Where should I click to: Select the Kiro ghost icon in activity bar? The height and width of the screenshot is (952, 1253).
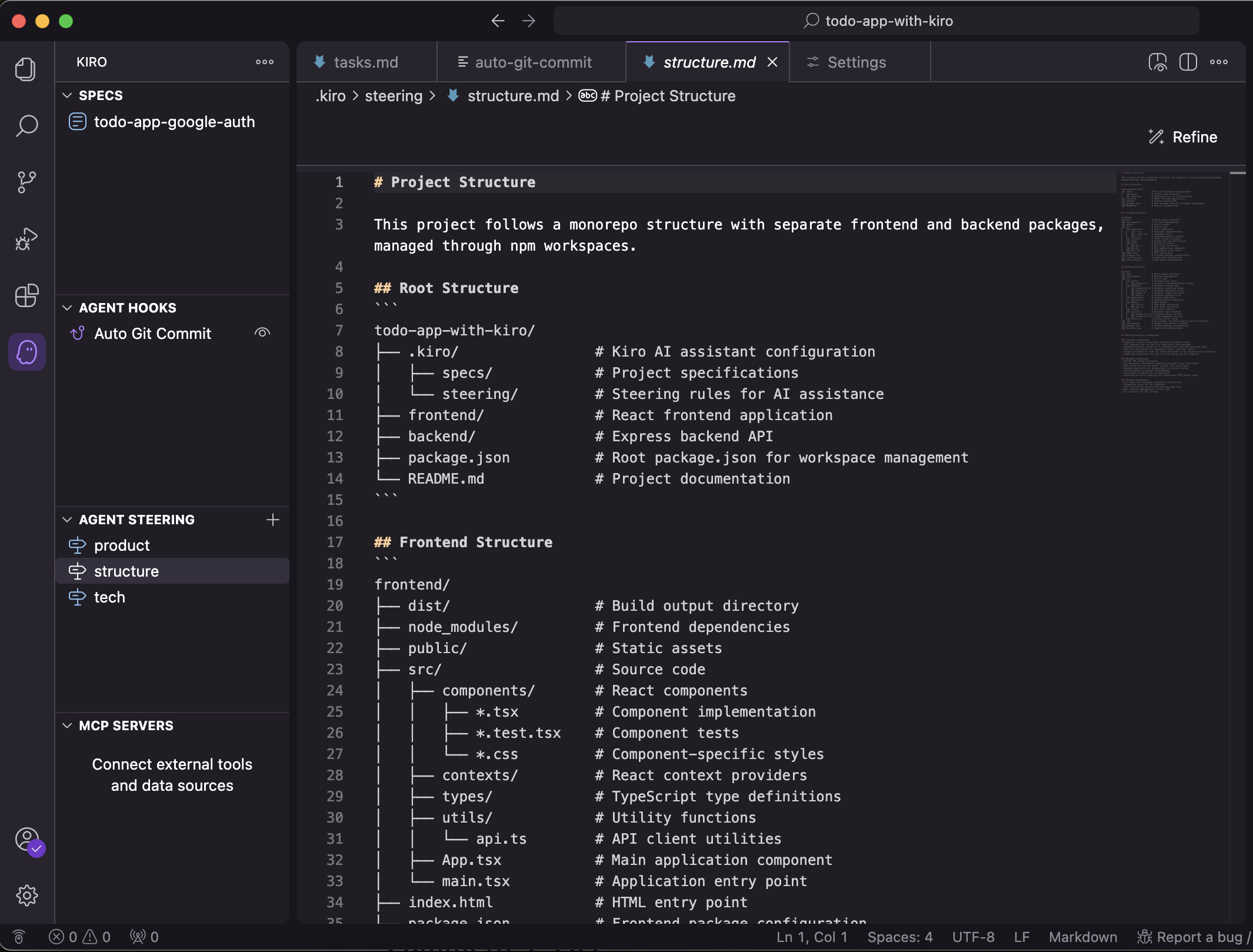pos(26,352)
